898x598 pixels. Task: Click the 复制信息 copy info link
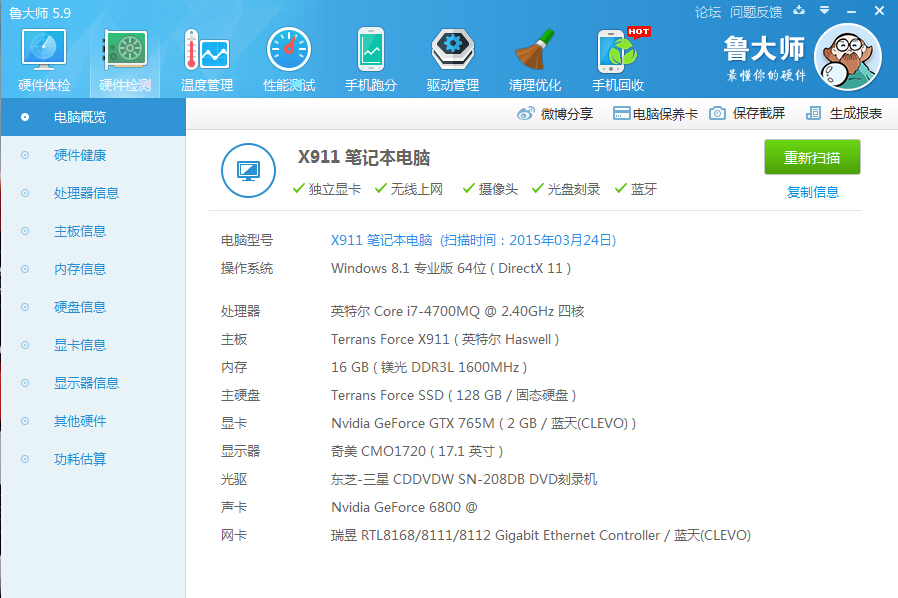point(813,192)
